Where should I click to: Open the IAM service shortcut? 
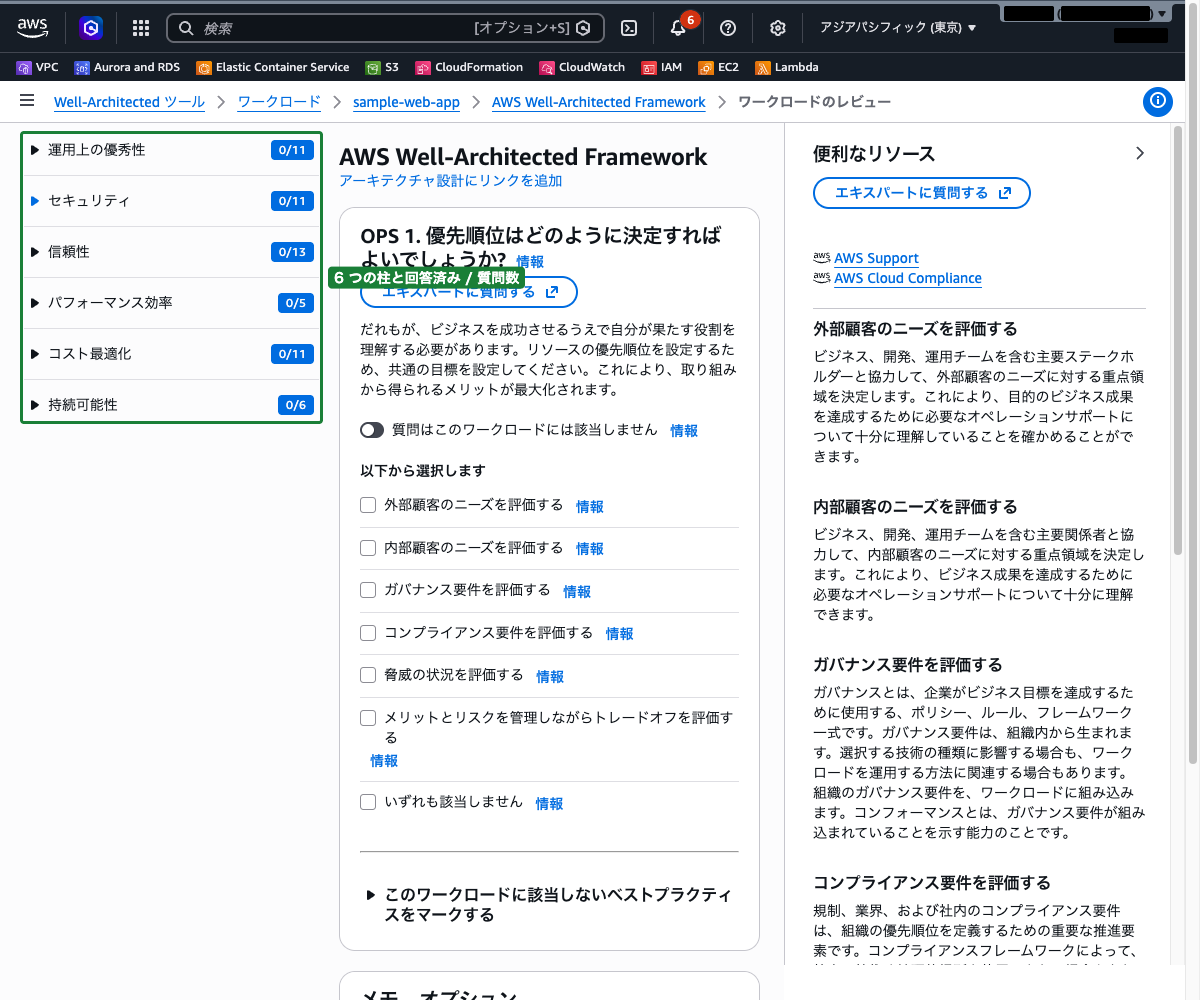(x=661, y=67)
